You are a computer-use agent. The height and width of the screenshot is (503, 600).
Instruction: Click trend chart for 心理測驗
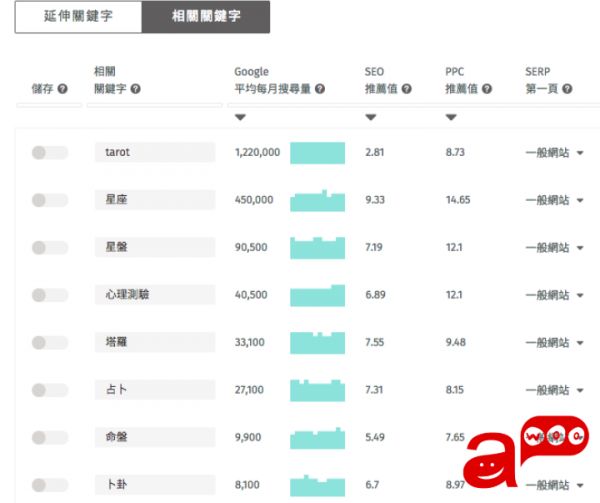click(x=318, y=295)
